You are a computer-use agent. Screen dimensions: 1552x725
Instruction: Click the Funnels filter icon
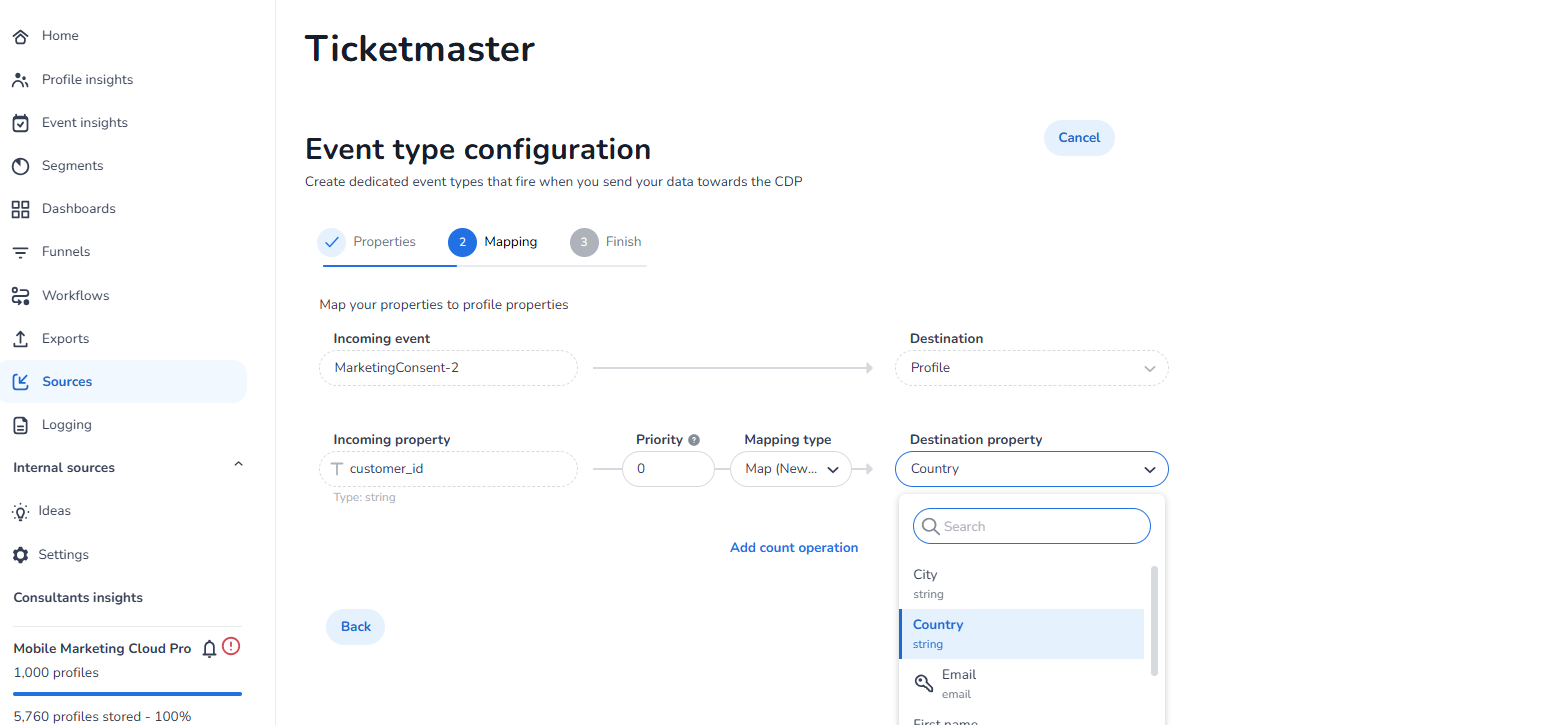pyautogui.click(x=20, y=252)
